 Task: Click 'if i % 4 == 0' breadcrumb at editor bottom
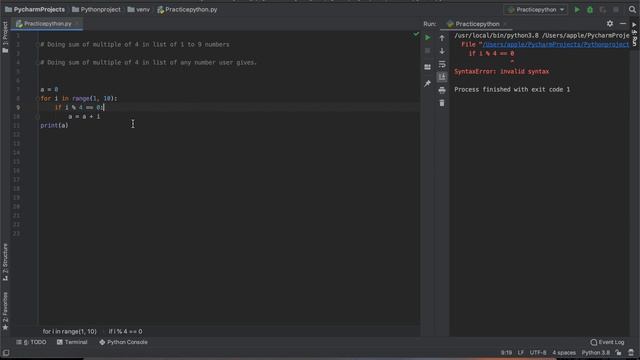pos(125,331)
